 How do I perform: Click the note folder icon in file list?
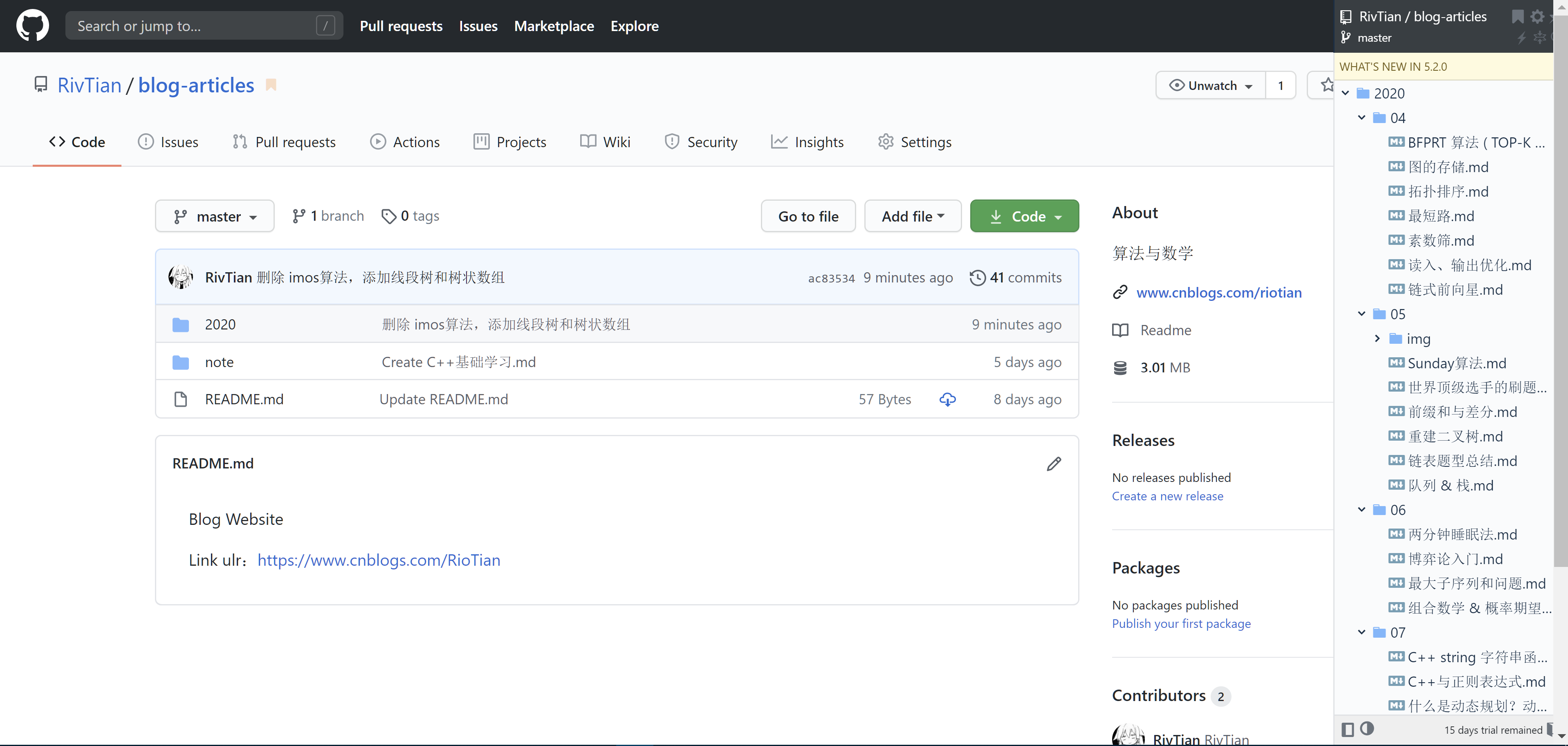tap(180, 362)
